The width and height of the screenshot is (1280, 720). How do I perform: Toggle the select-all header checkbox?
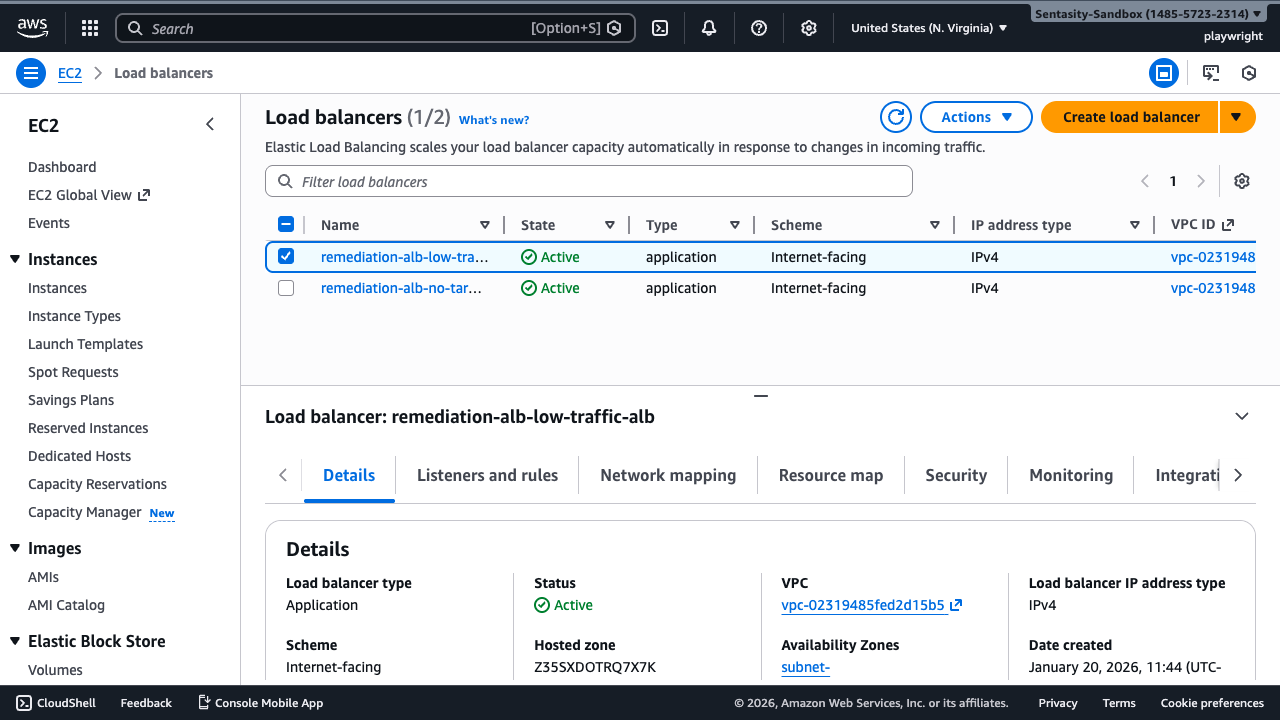pos(286,225)
